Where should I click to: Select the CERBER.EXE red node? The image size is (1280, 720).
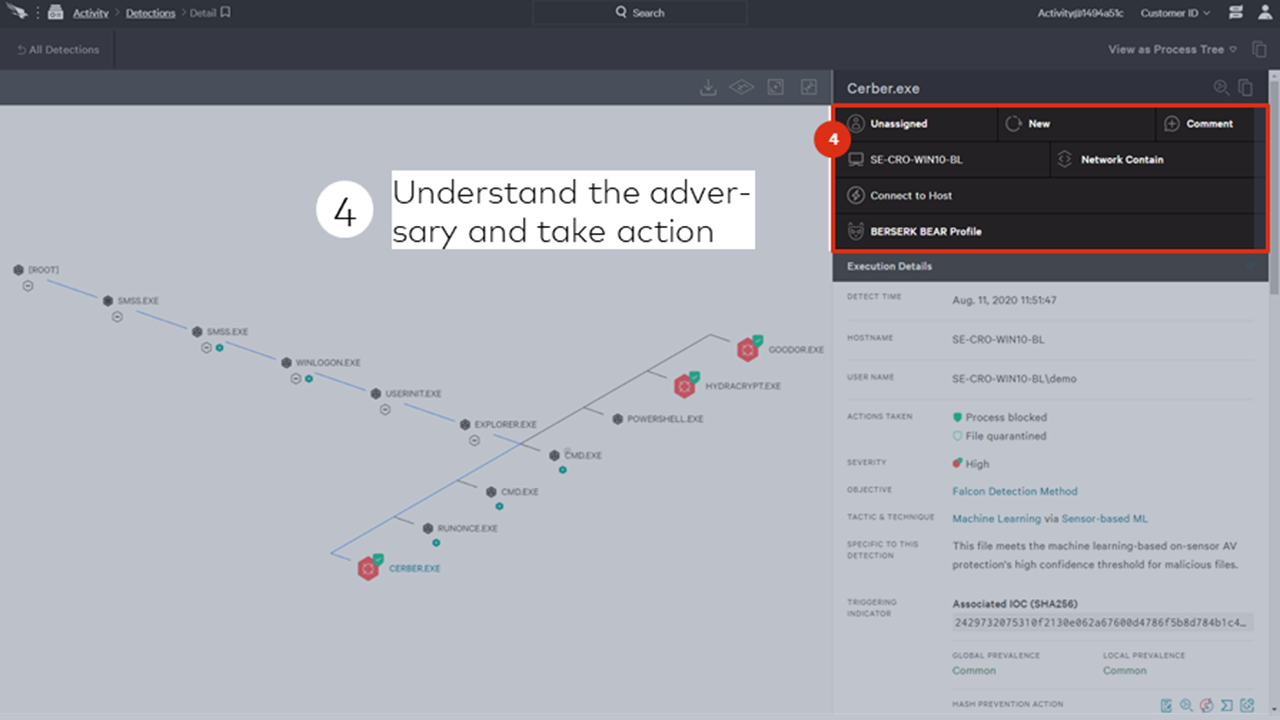coord(369,568)
